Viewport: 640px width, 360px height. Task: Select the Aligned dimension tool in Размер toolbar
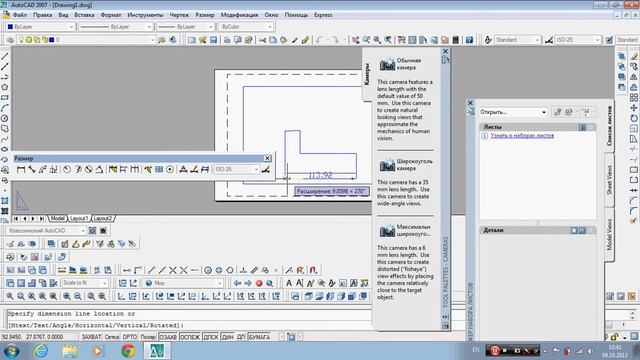pos(32,169)
